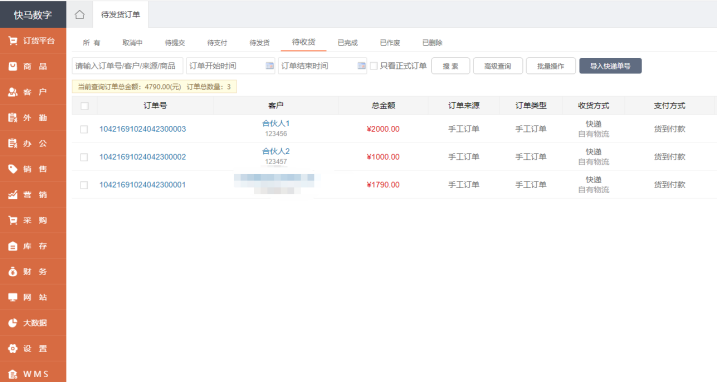Open the 大数据 pie chart icon

tap(13, 323)
